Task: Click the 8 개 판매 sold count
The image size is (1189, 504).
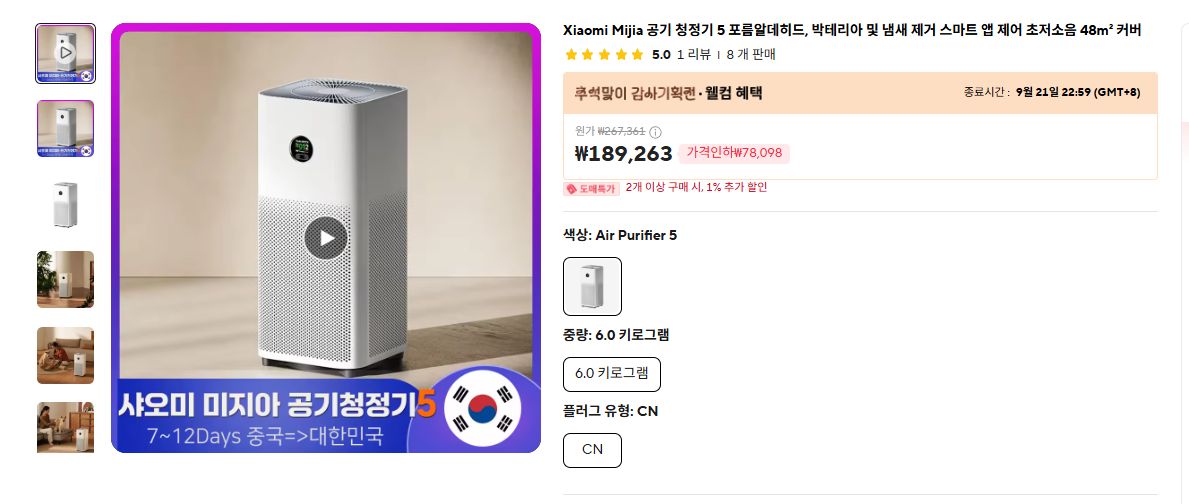Action: pyautogui.click(x=751, y=54)
